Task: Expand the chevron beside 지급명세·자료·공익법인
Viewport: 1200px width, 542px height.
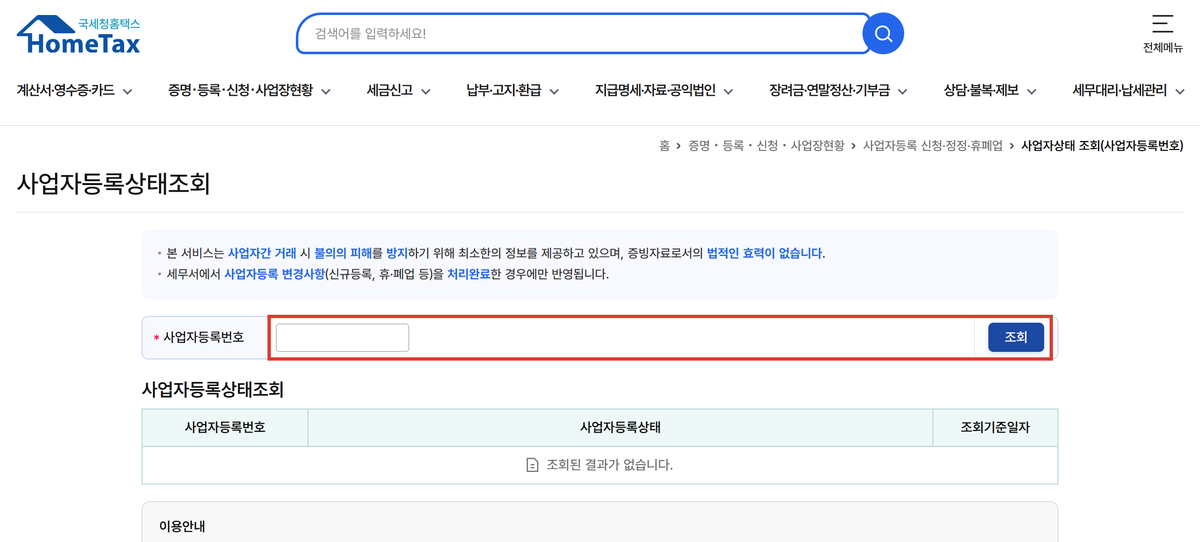Action: (x=728, y=92)
